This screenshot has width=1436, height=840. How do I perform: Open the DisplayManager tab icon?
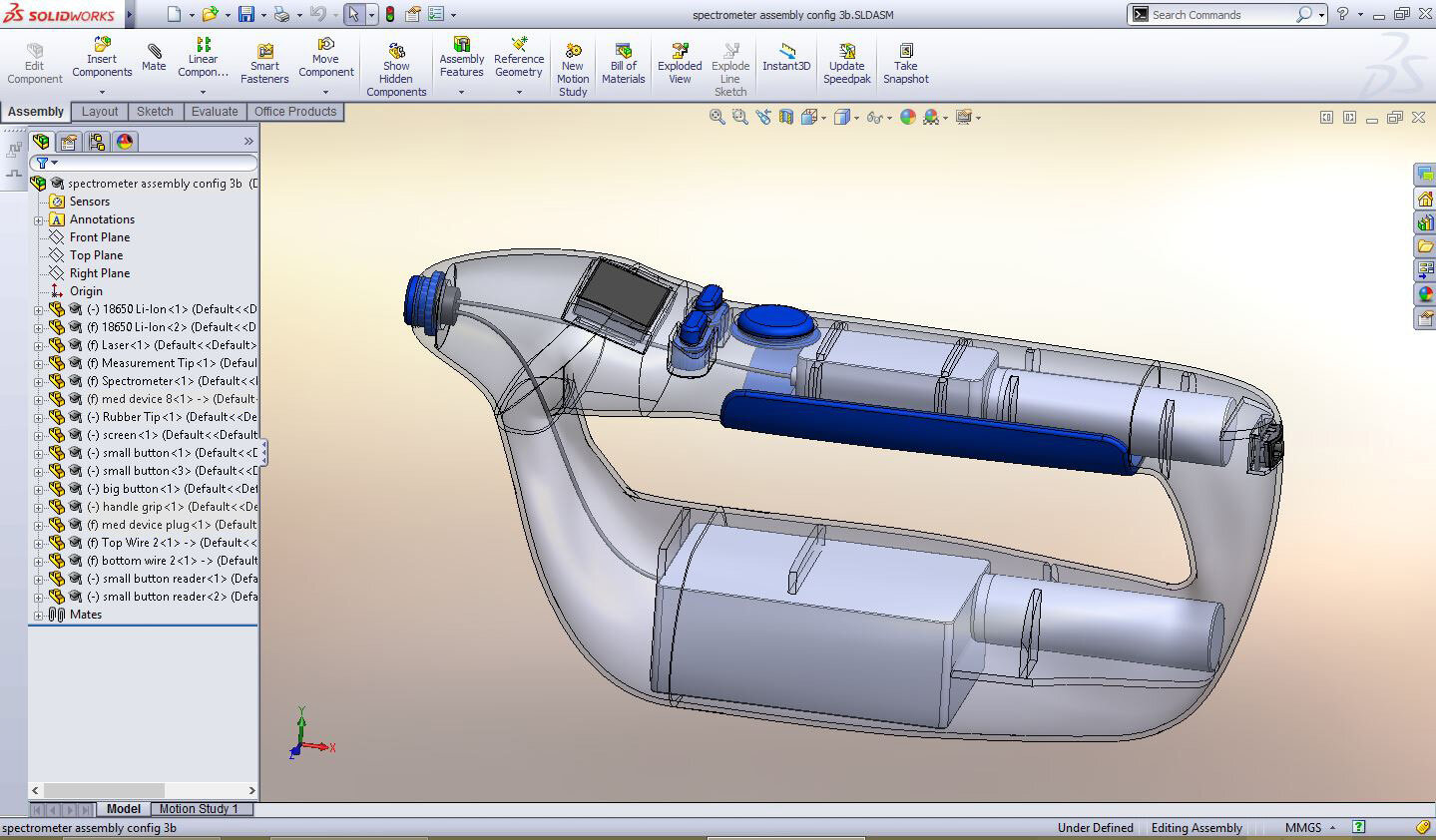[125, 142]
